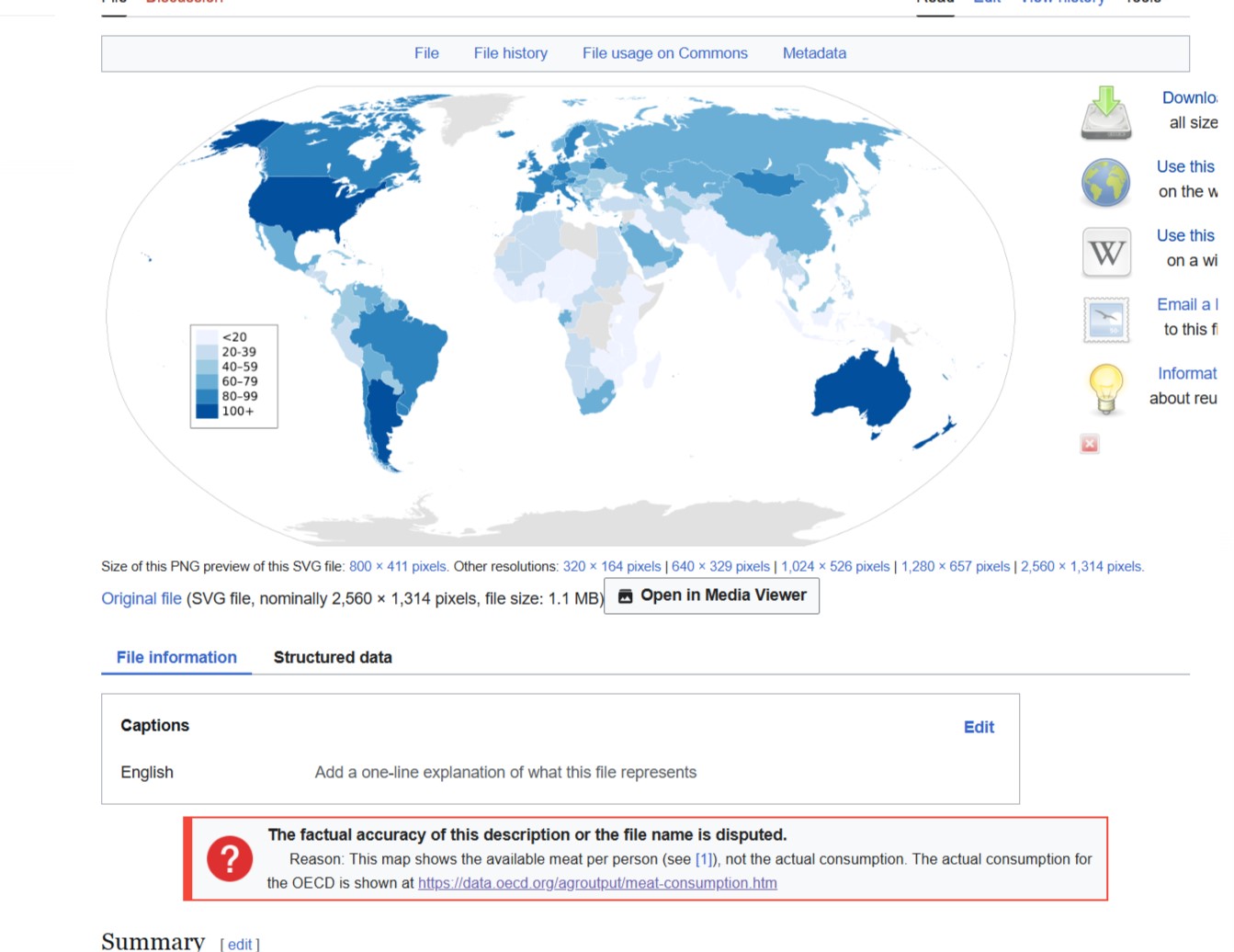Click the '80-99' legend color swatch
The height and width of the screenshot is (952, 1234).
(x=207, y=396)
